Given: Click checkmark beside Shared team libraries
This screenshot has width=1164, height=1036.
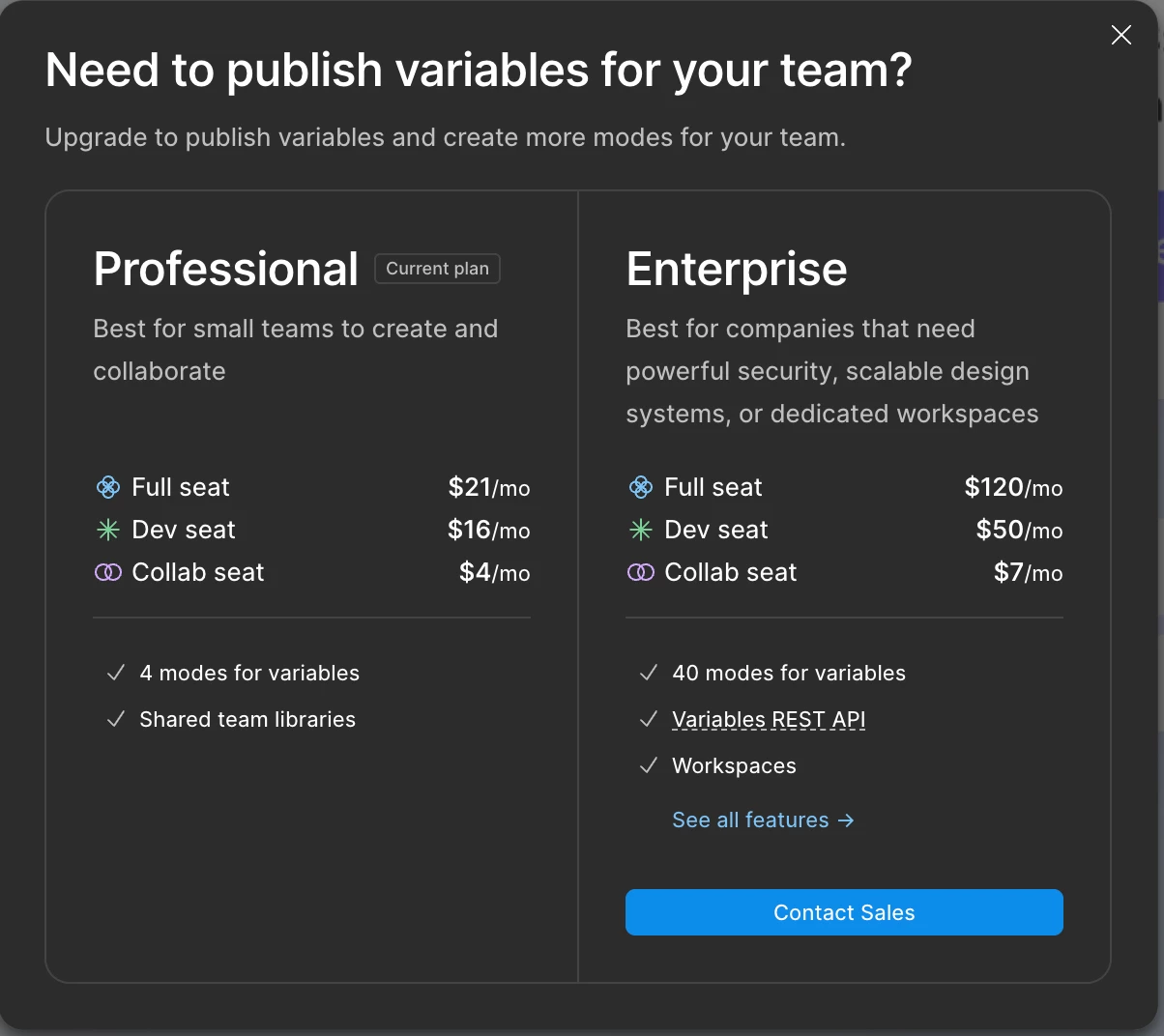Looking at the screenshot, I should tap(116, 719).
